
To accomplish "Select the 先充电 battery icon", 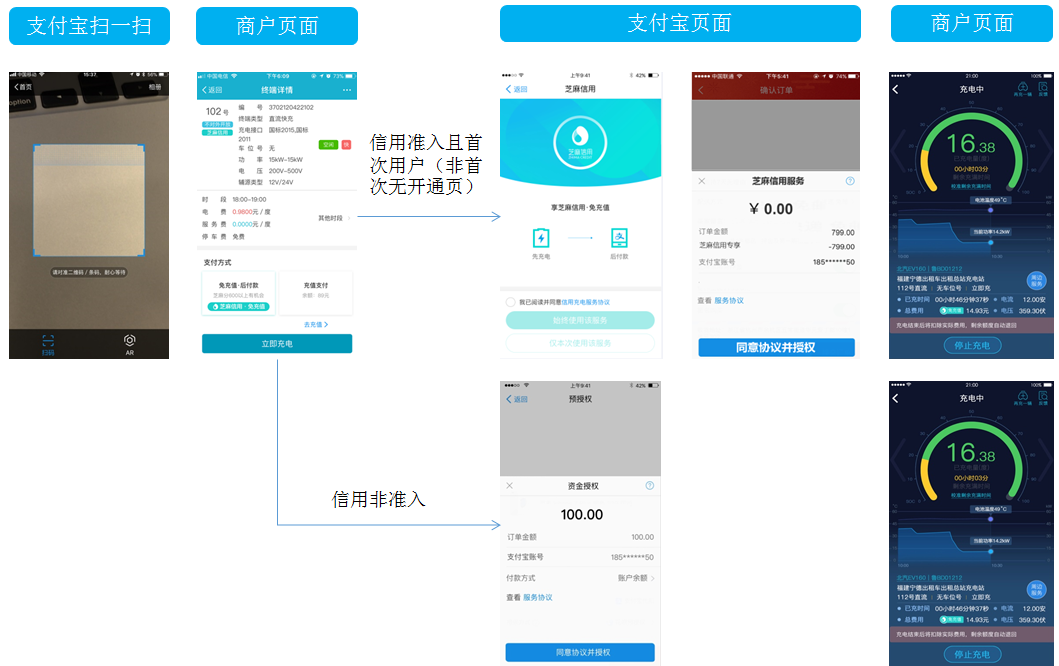I will click(x=541, y=237).
